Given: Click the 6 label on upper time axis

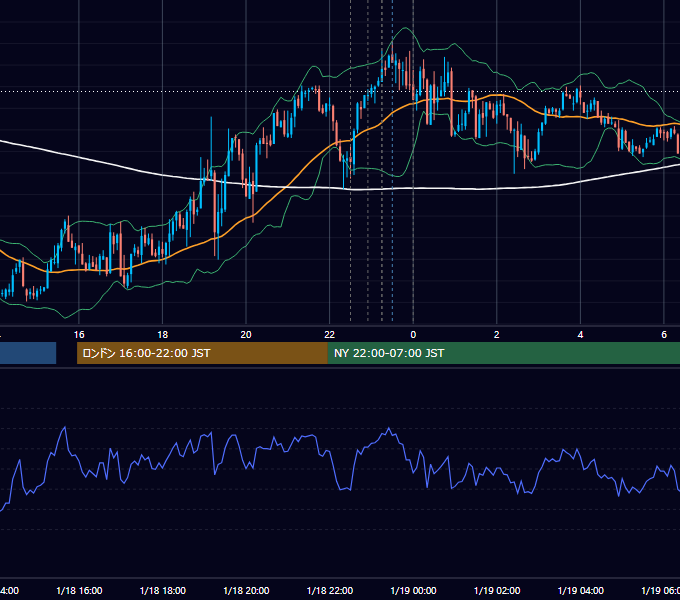Looking at the screenshot, I should [664, 335].
